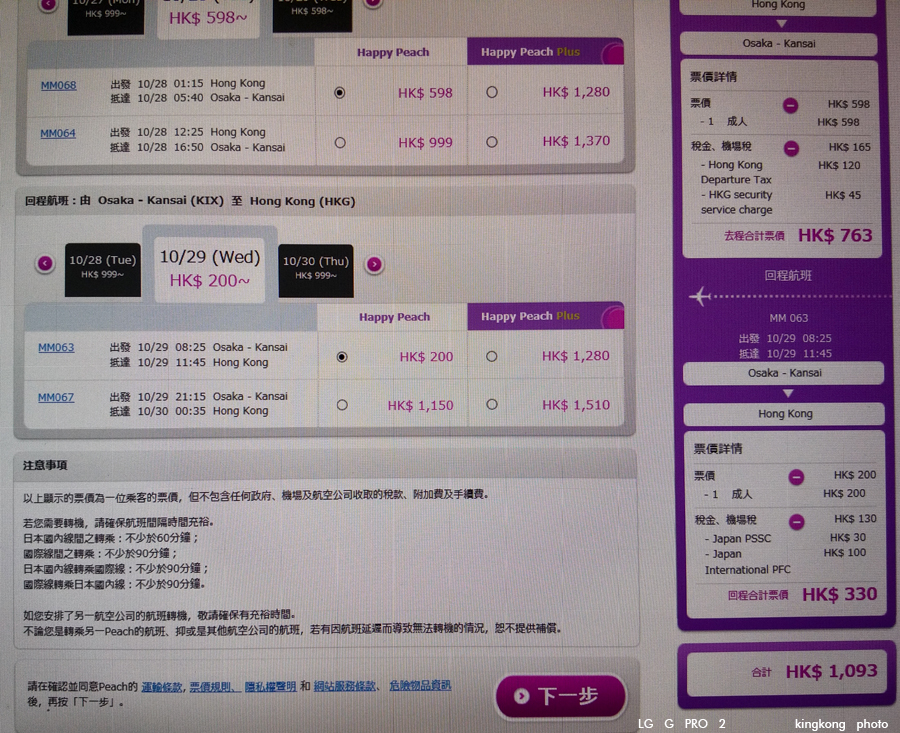Click the HK$ 1,370 price for MM064
900x733 pixels.
(x=576, y=141)
